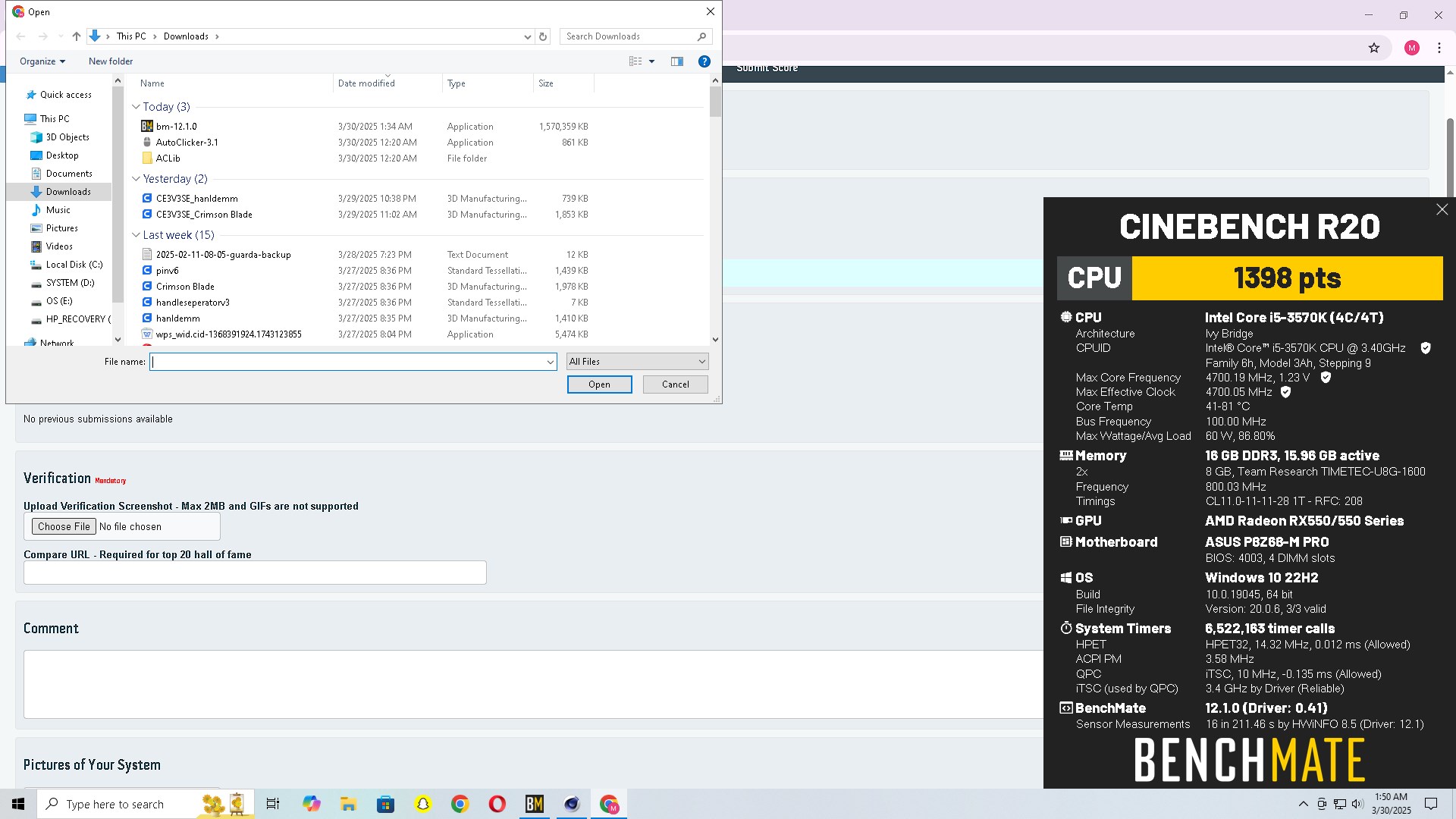Sort by Name column header
The width and height of the screenshot is (1456, 819).
tap(232, 83)
